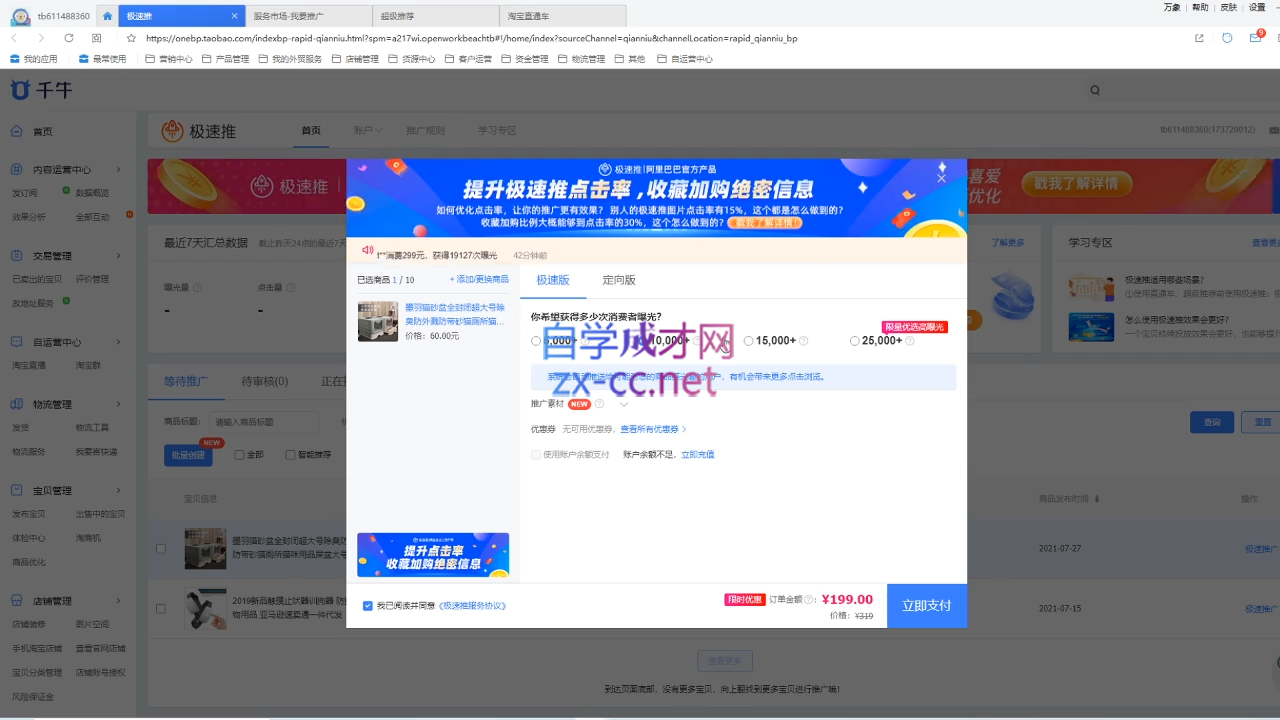Close the promotion dialog with the X

[941, 178]
